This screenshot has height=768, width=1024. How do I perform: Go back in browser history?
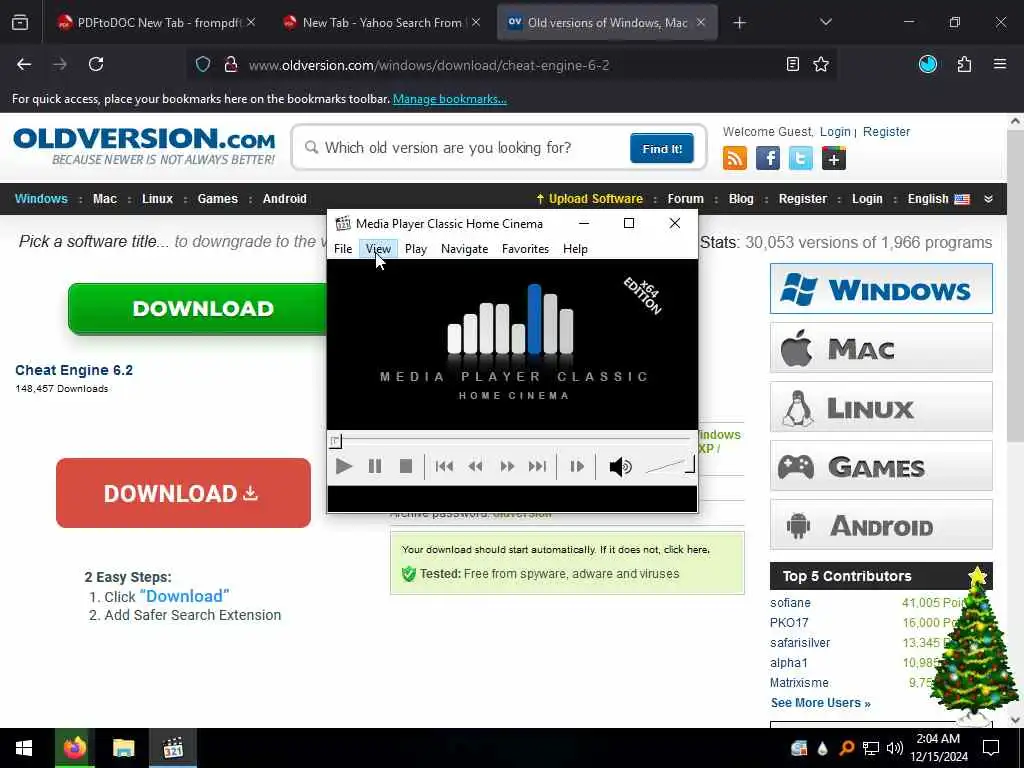(24, 64)
